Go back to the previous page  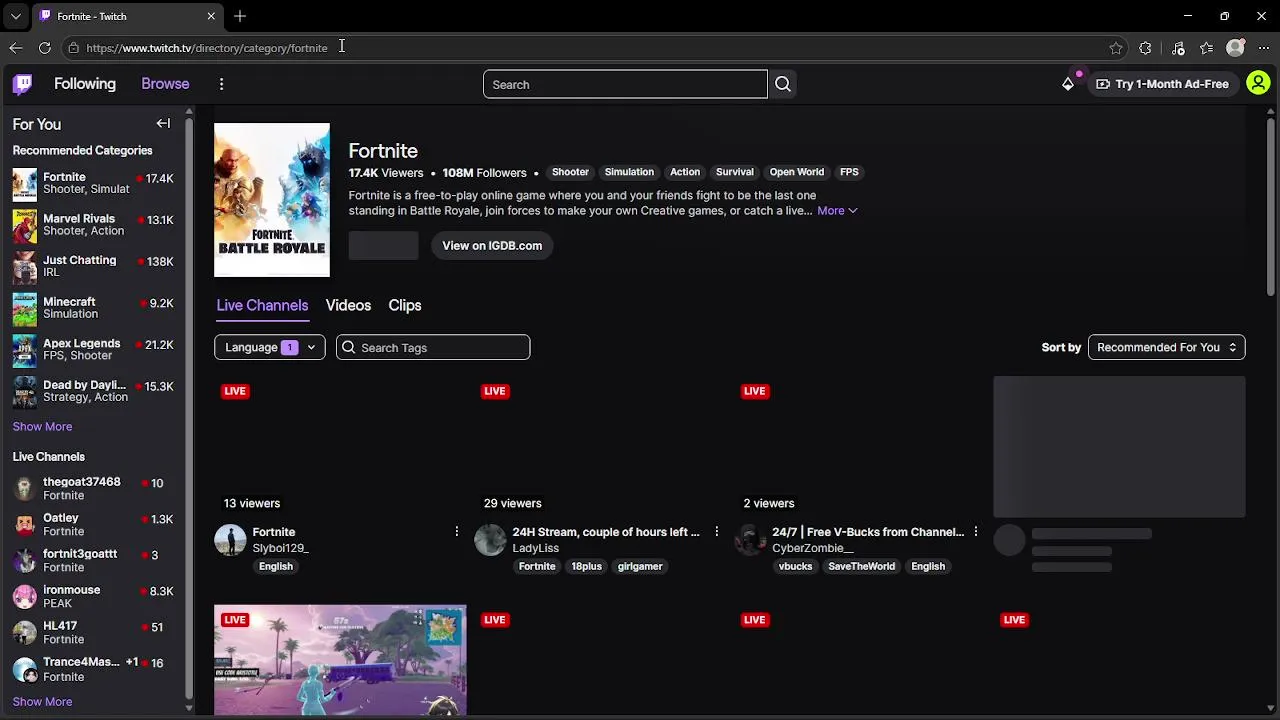pos(16,48)
